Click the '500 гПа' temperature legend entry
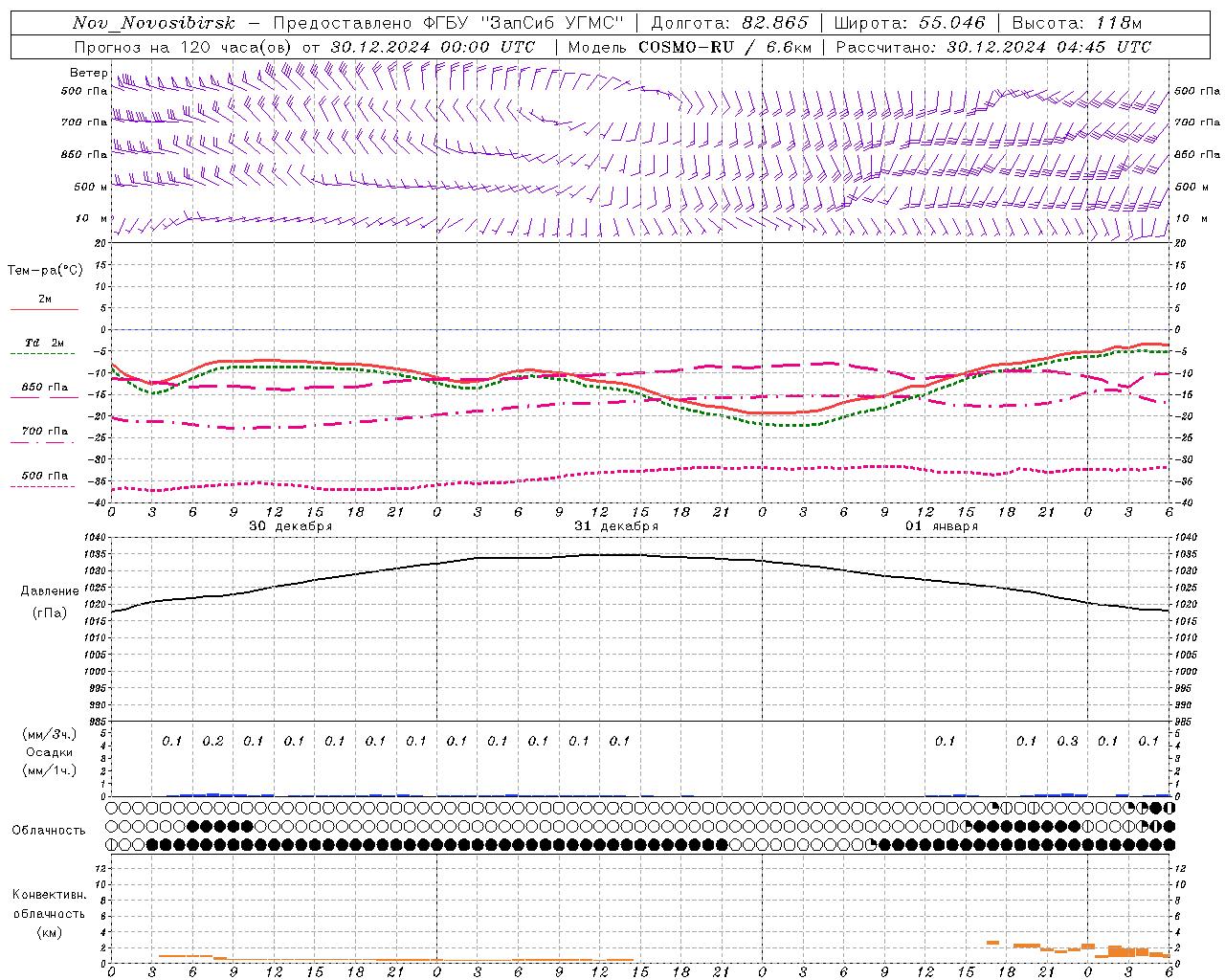 click(45, 476)
